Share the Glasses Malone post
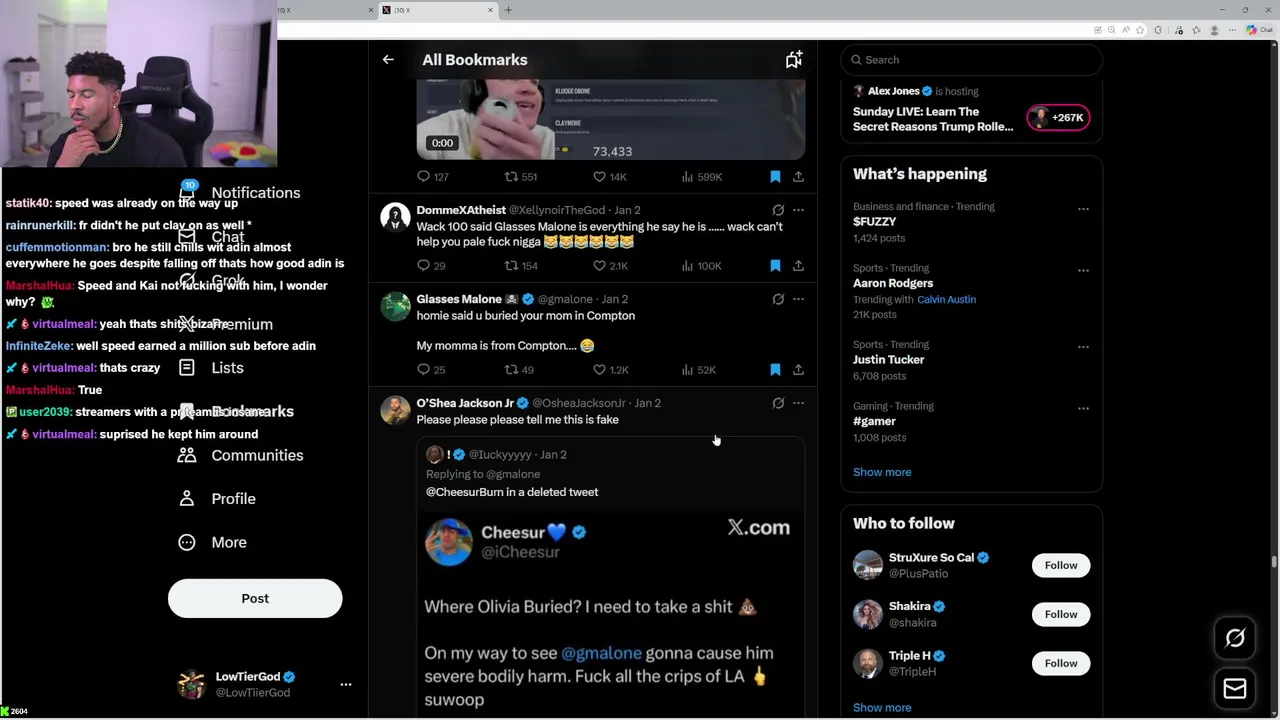This screenshot has width=1280, height=720. coord(798,370)
